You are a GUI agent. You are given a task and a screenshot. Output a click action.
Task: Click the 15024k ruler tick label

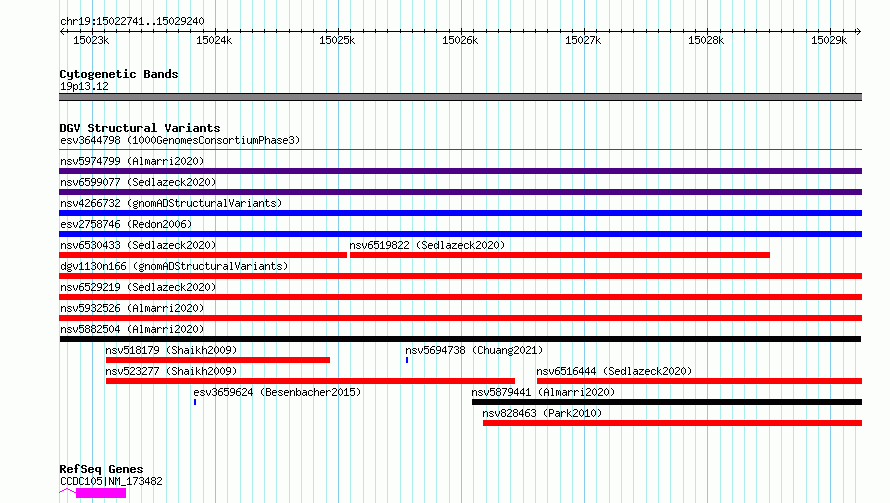[214, 40]
